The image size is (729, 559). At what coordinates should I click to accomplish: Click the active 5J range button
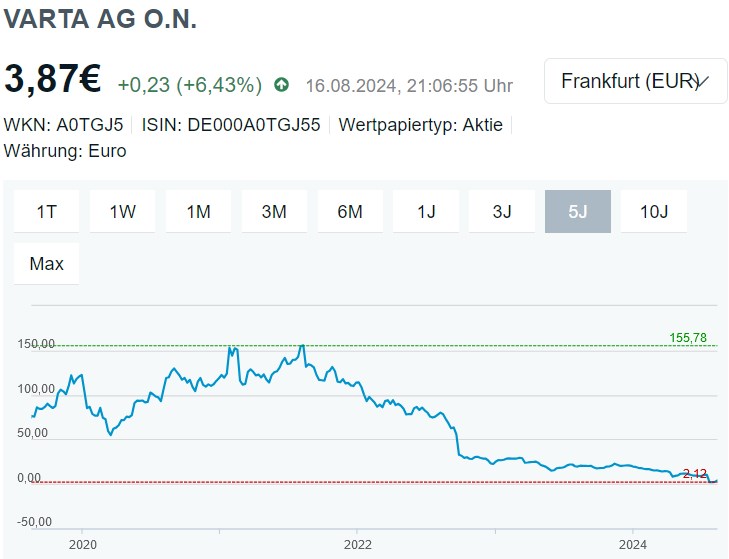(x=578, y=211)
